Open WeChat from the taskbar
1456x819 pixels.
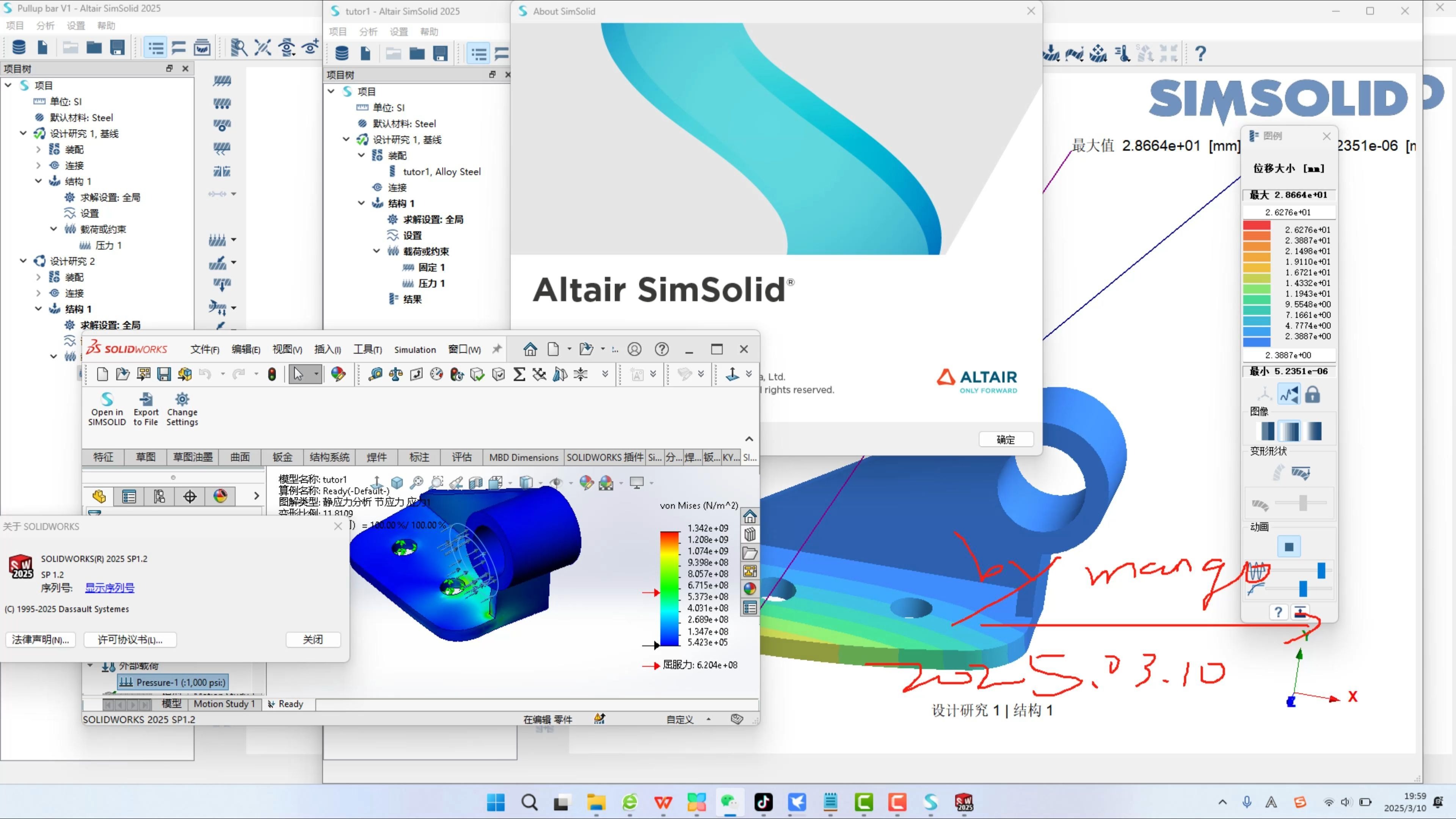[x=730, y=802]
